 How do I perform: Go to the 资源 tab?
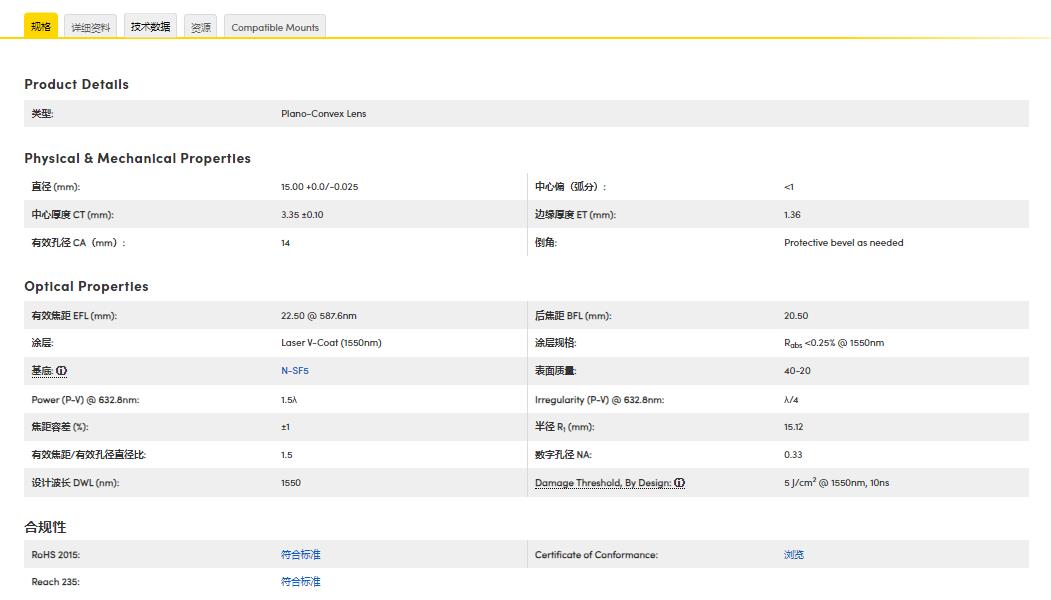201,27
